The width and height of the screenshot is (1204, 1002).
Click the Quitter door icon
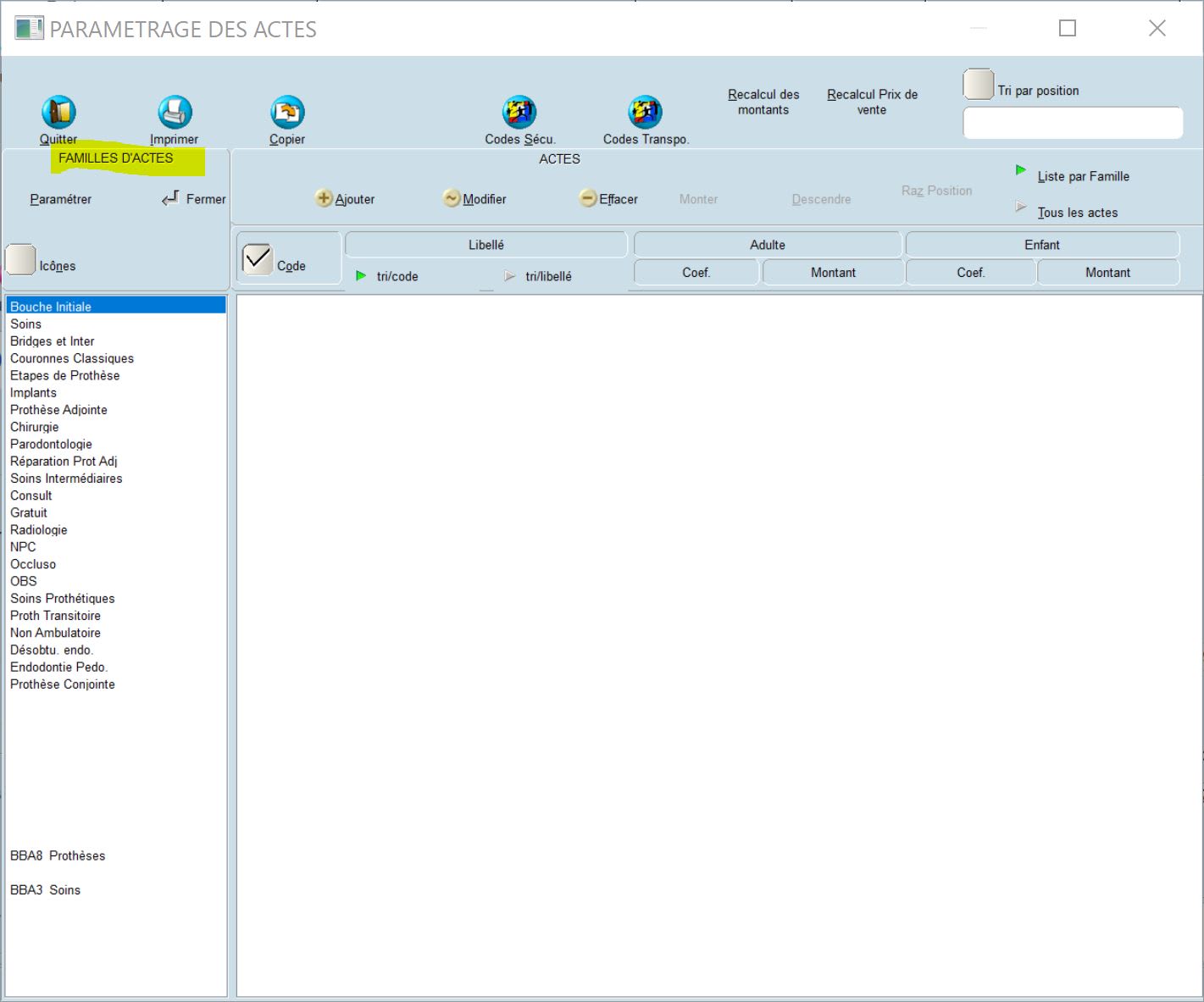point(58,113)
